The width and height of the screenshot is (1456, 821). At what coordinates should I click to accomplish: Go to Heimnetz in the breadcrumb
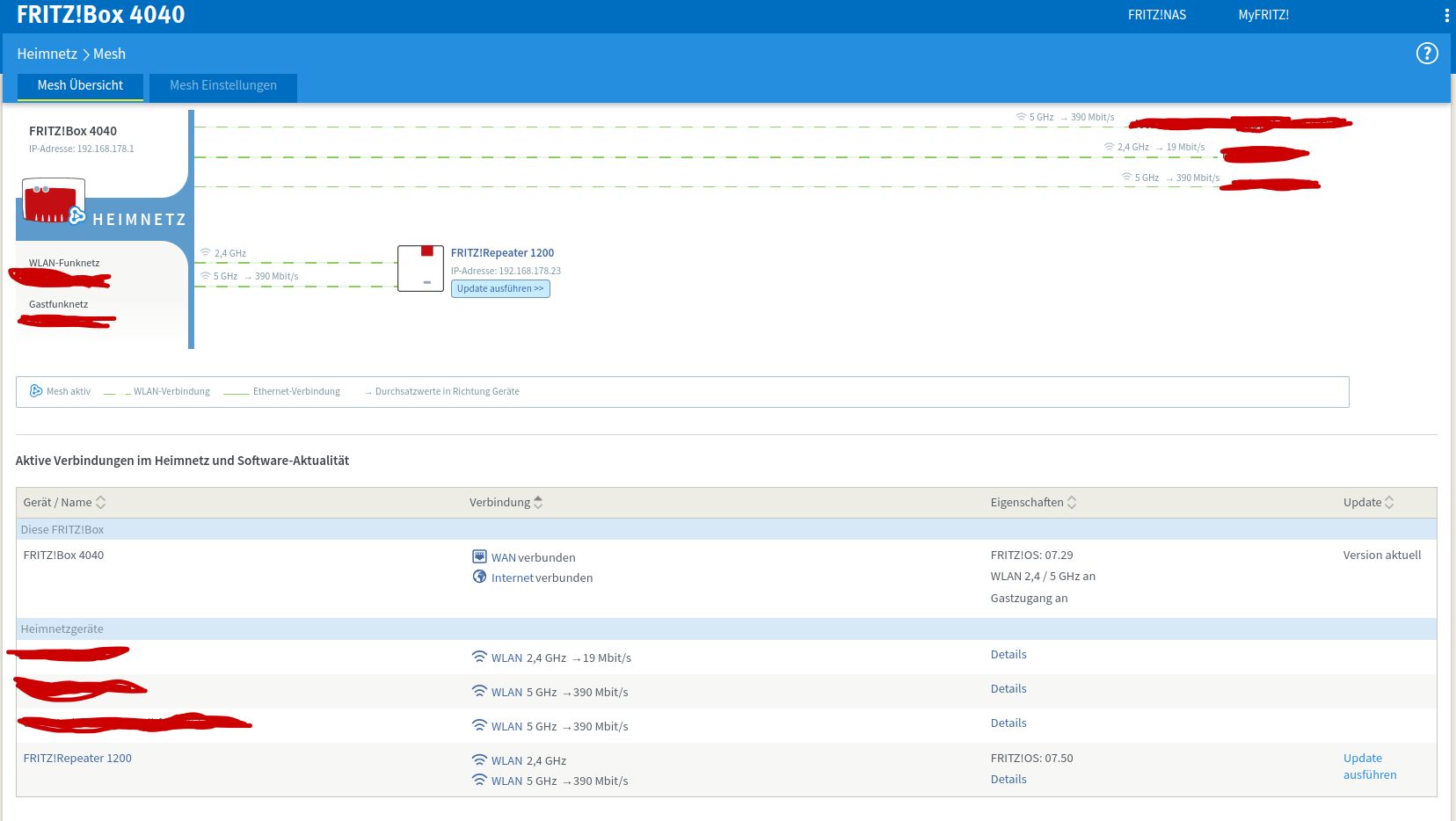47,54
